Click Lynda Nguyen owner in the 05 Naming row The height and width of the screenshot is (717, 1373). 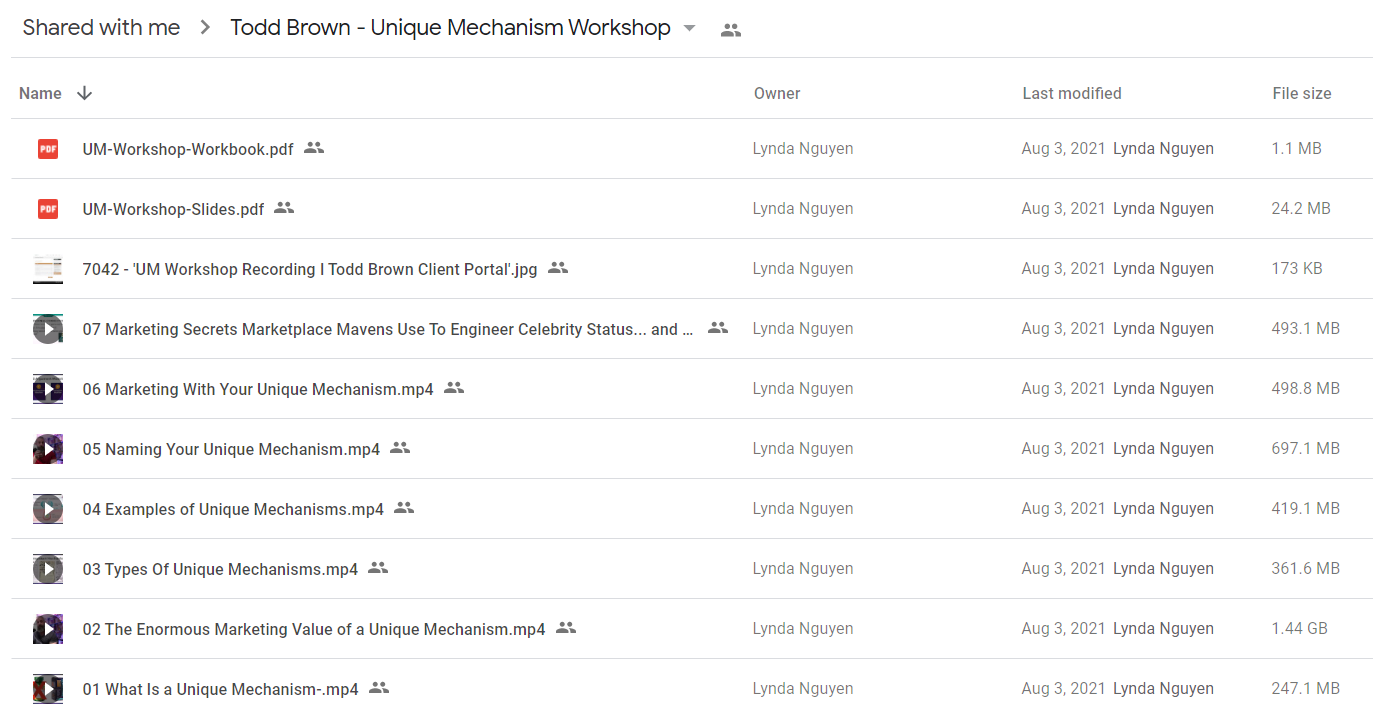(x=803, y=449)
